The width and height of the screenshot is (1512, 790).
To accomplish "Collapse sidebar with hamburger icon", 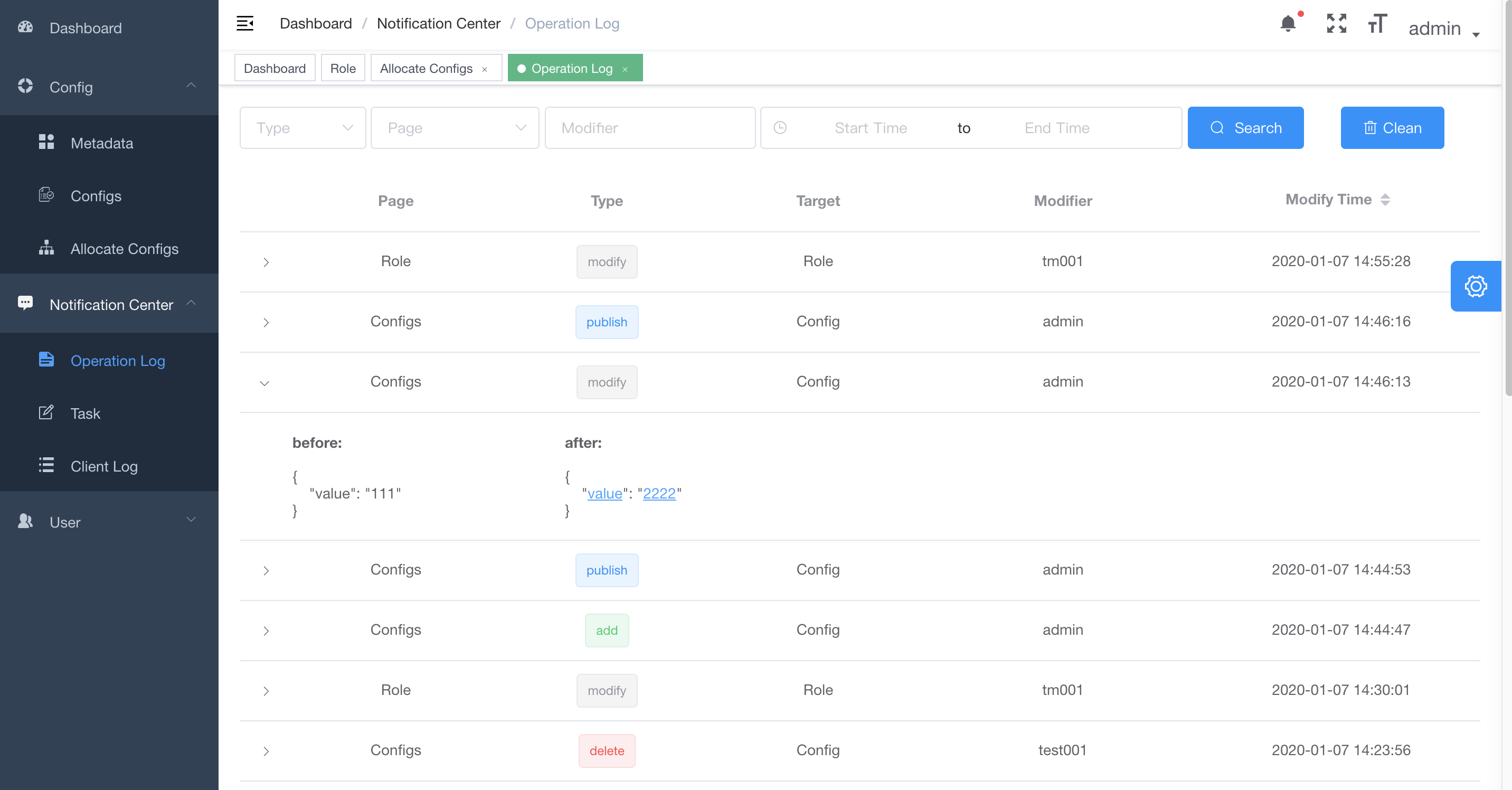I will [x=245, y=23].
